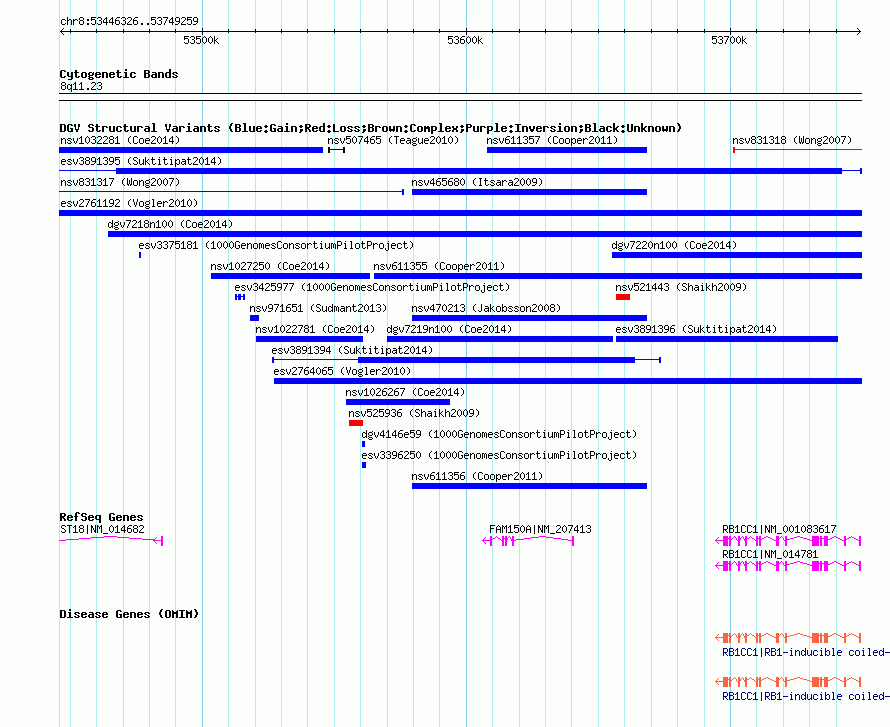Click the 53700k ruler tick label

pyautogui.click(x=729, y=40)
